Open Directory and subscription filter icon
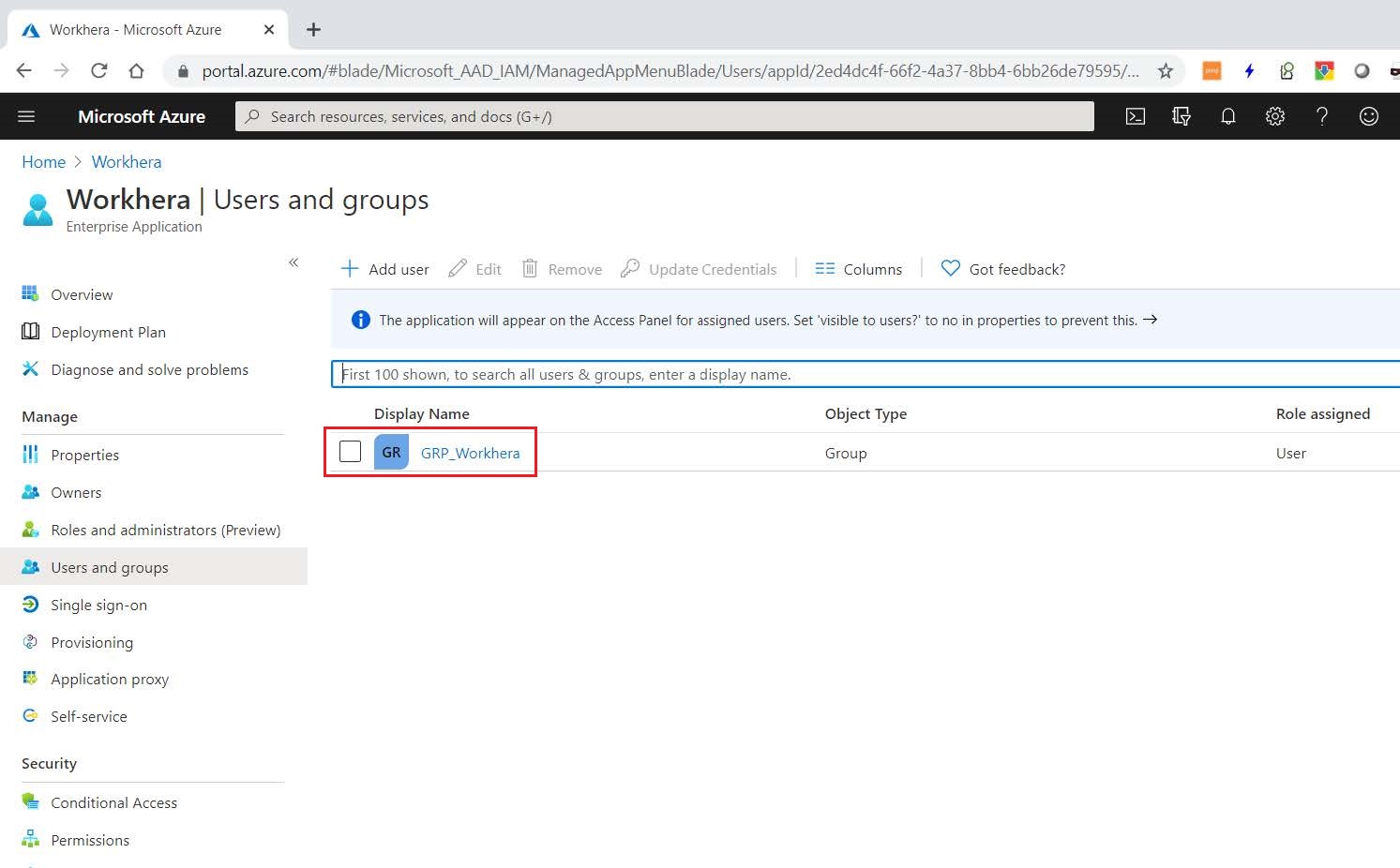 (x=1182, y=116)
